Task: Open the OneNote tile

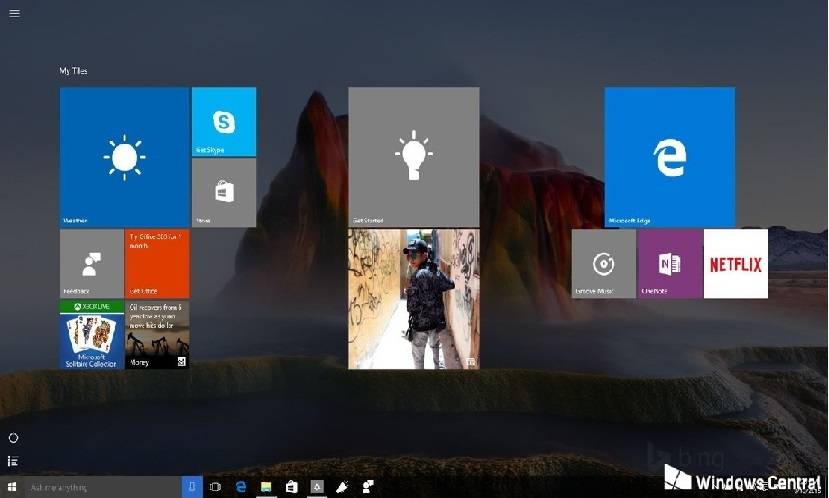Action: (669, 263)
